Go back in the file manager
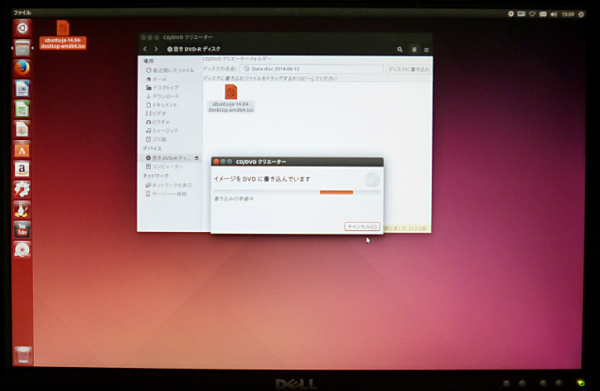Viewport: 600px width, 391px height. (x=145, y=49)
